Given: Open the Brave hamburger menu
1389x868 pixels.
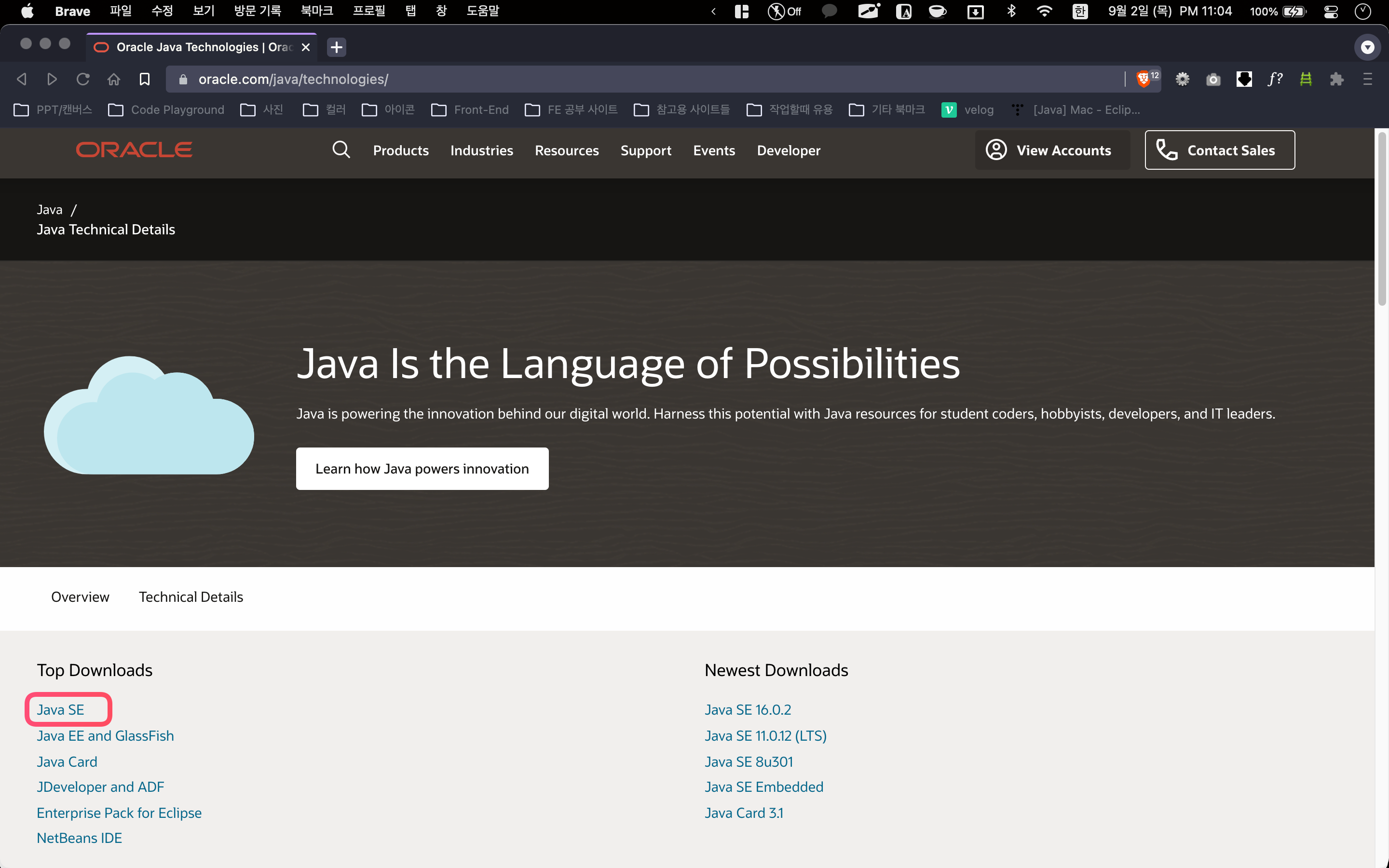Looking at the screenshot, I should [x=1367, y=79].
